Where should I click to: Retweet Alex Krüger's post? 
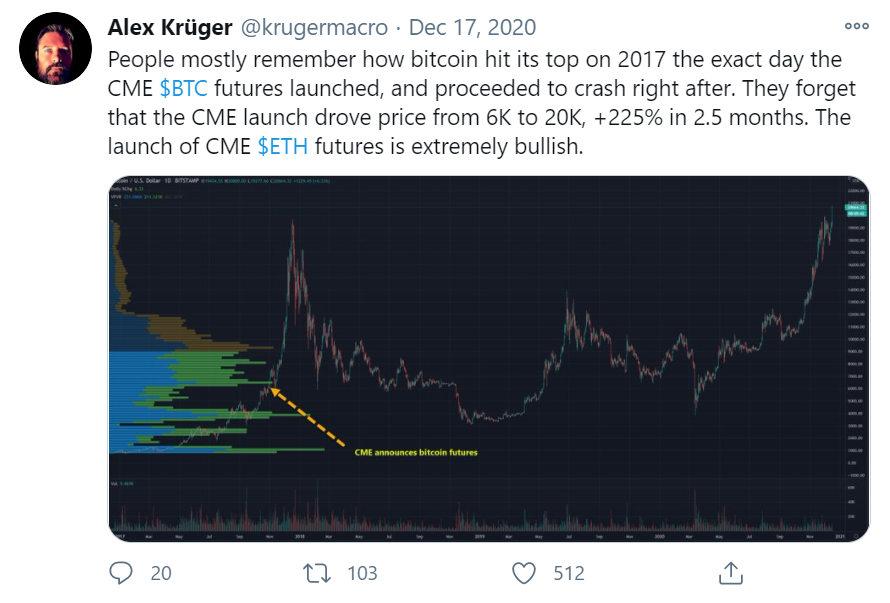[x=317, y=573]
